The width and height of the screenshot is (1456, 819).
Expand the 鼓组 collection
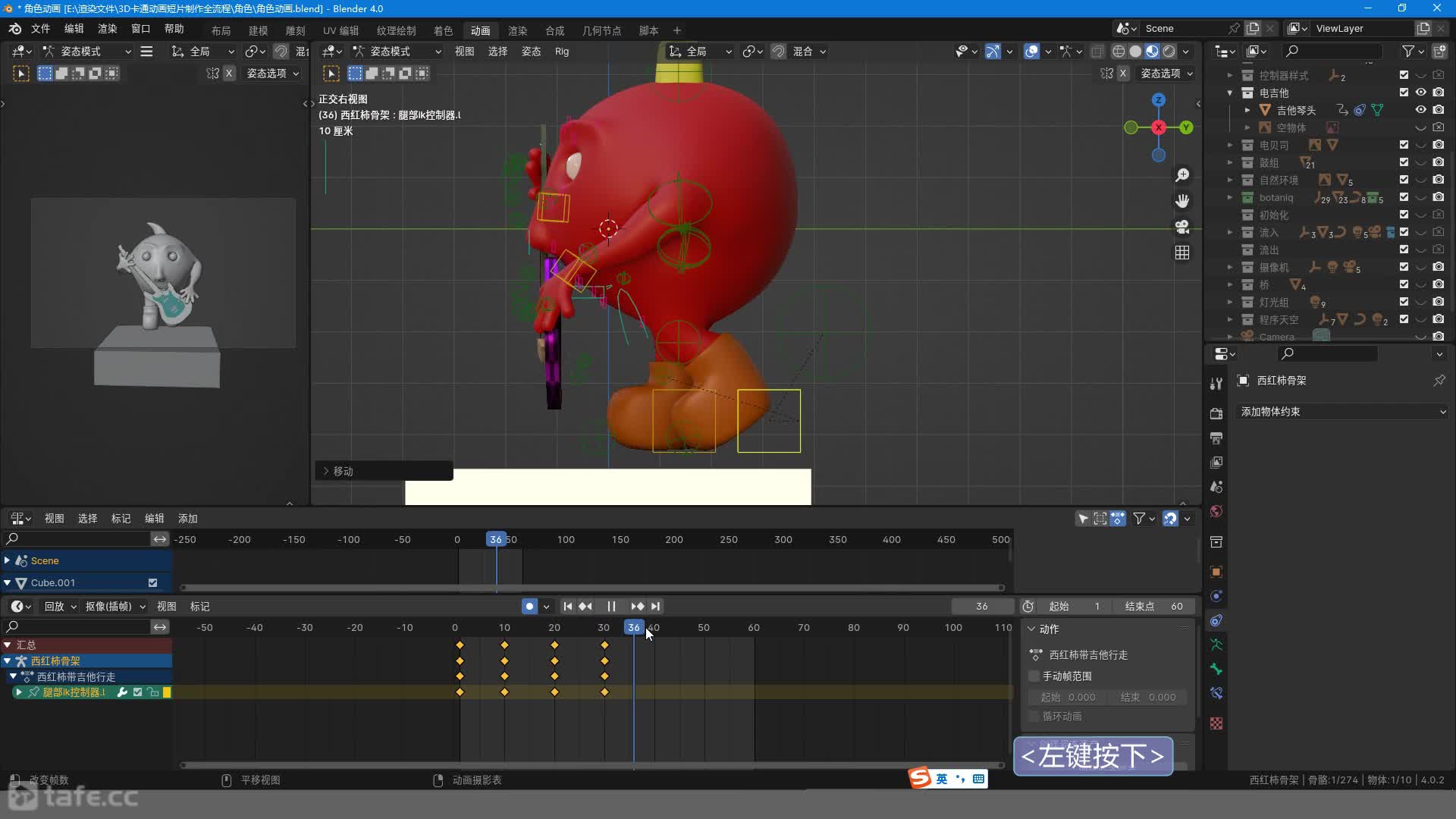point(1230,162)
